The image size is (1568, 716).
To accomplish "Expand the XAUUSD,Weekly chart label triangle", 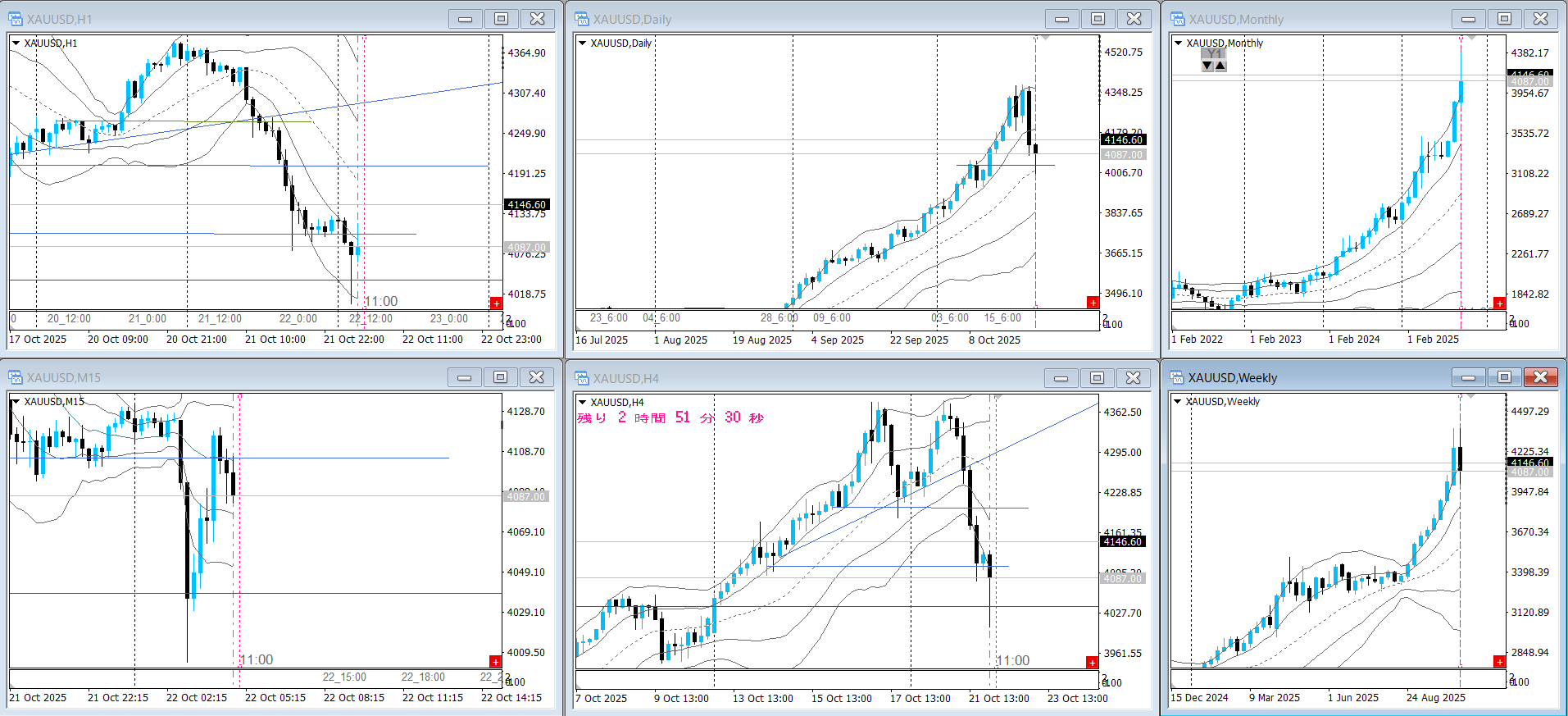I will pos(1178,401).
